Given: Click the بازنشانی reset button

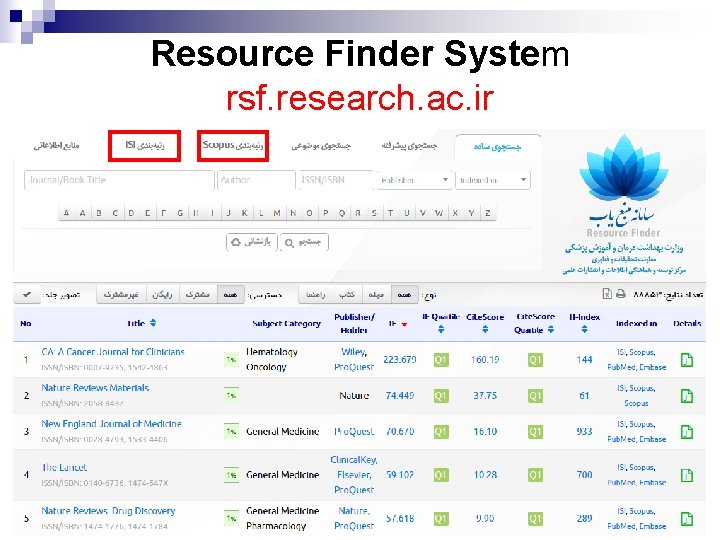Looking at the screenshot, I should pos(251,242).
